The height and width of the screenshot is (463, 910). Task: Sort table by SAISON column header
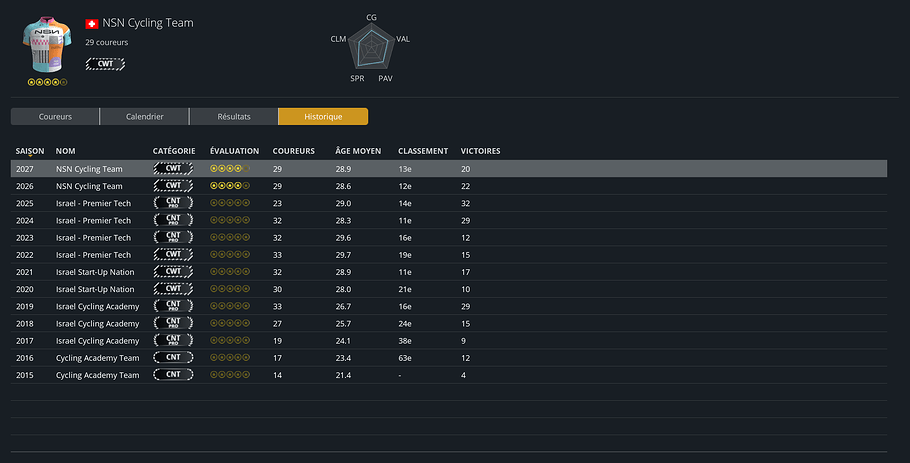point(30,151)
